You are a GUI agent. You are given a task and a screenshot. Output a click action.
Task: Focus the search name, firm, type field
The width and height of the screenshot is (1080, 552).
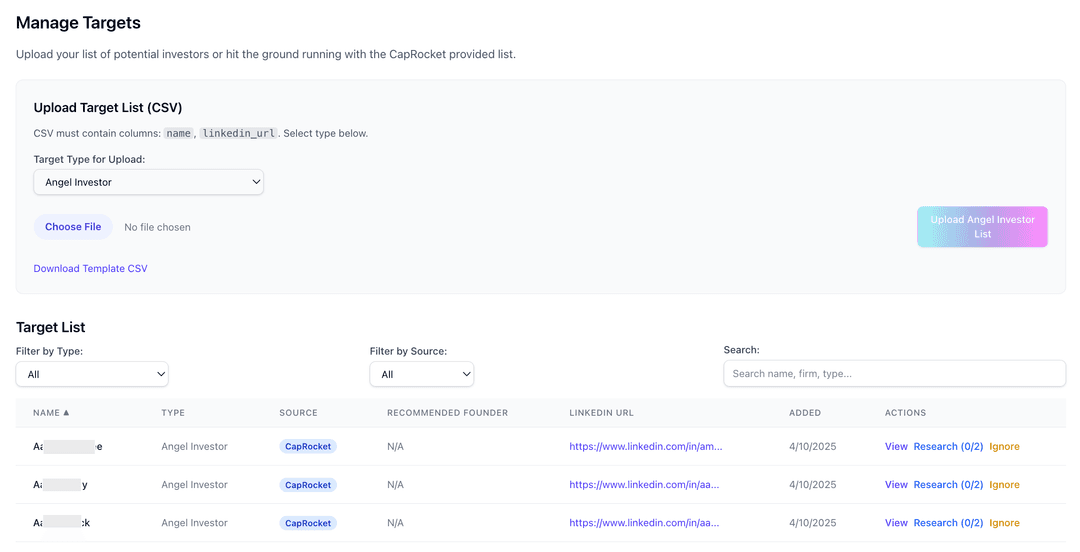click(x=894, y=373)
